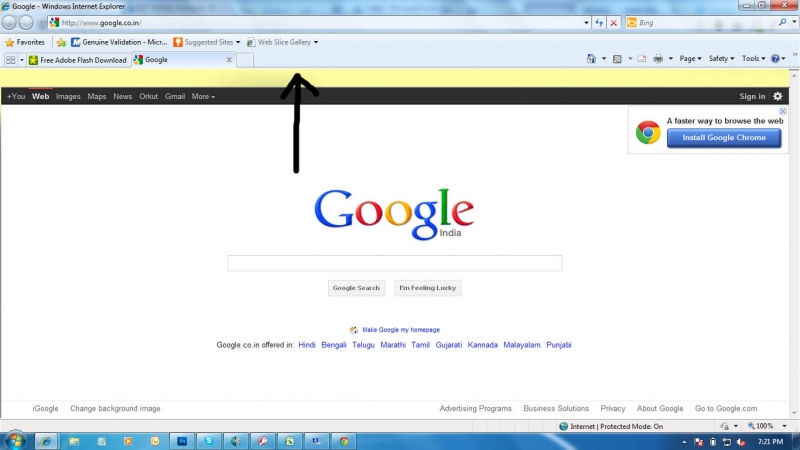Open the Quick Tabs grid icon
The image size is (800, 450).
point(10,60)
